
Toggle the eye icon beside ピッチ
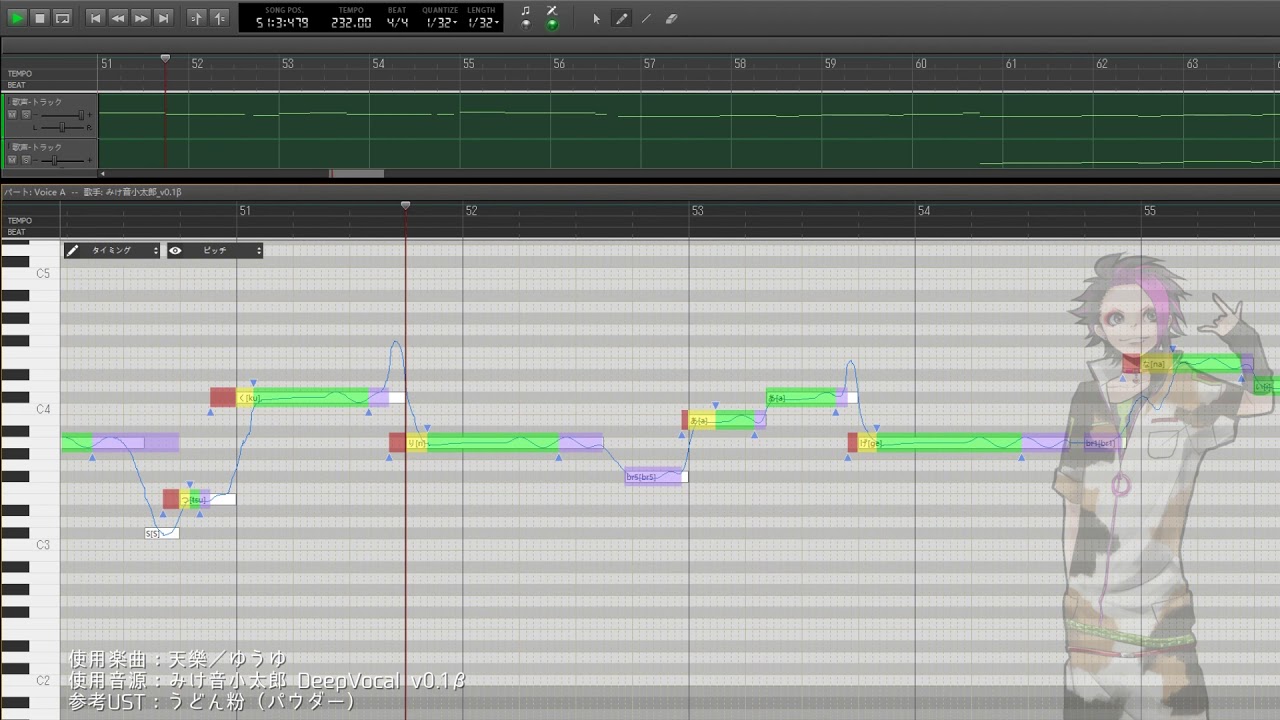[x=175, y=251]
